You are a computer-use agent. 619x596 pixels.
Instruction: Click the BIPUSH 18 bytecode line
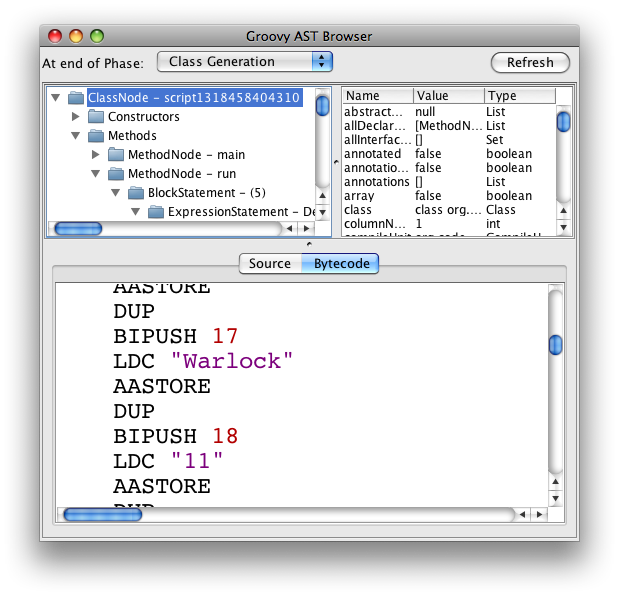click(176, 436)
